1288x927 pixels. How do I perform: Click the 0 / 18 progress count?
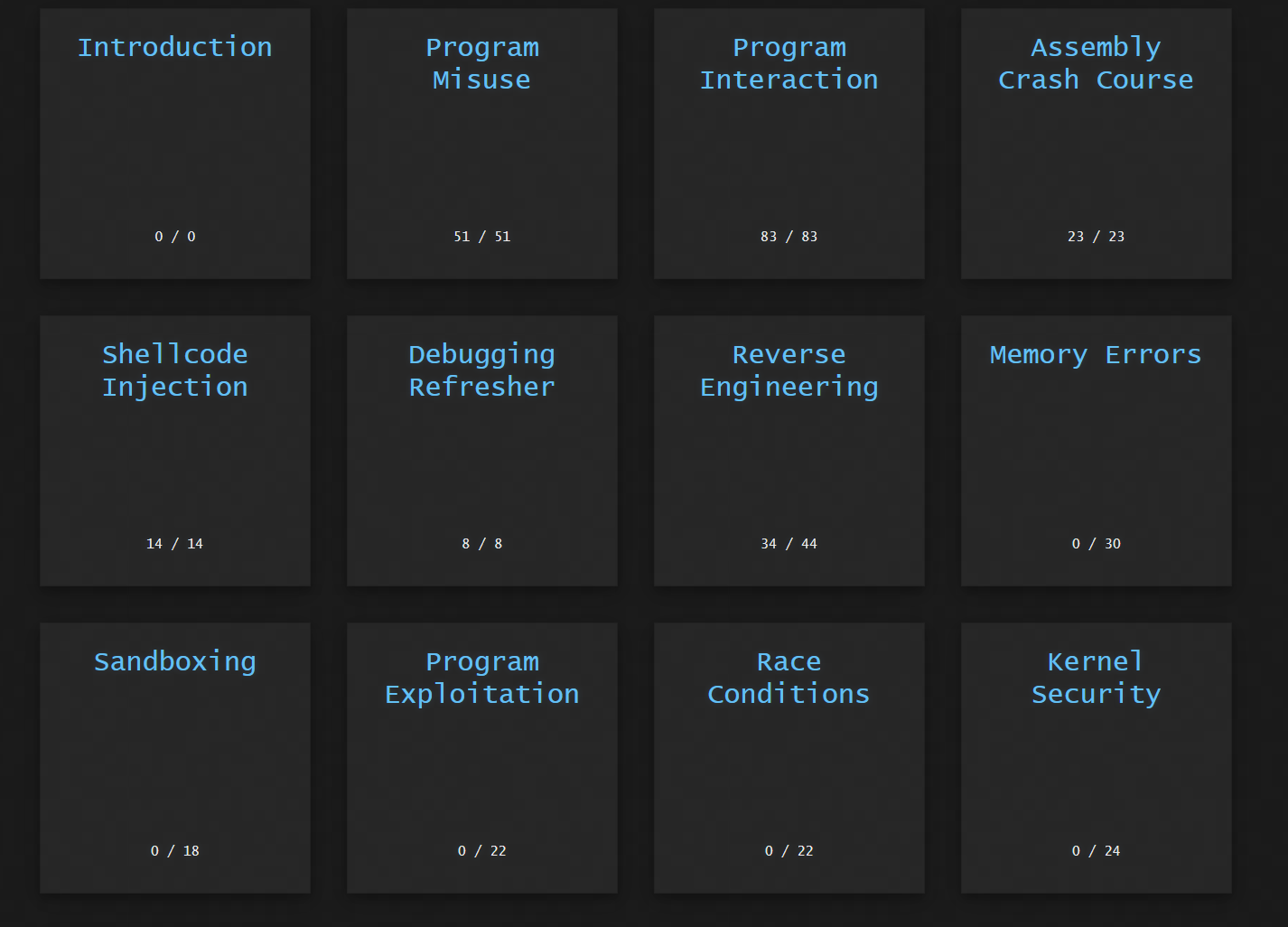click(x=174, y=851)
